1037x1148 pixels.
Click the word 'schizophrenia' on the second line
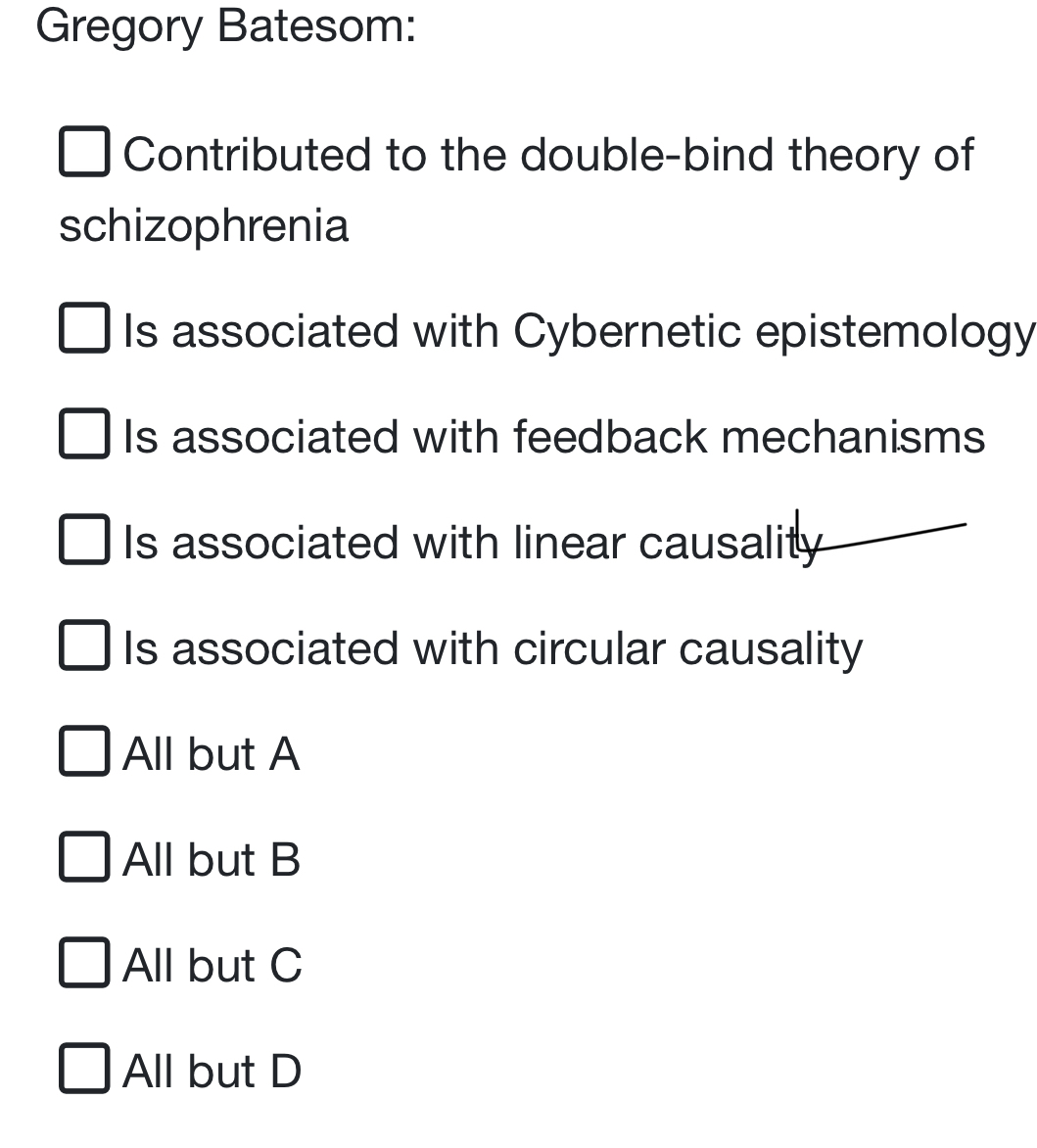click(x=204, y=227)
